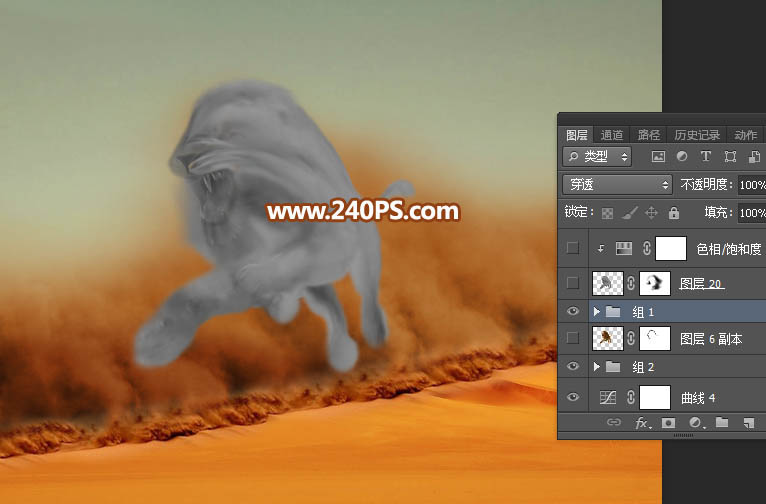Screen dimensions: 766x504
Task: Click the 填充 fill value field
Action: pos(752,213)
